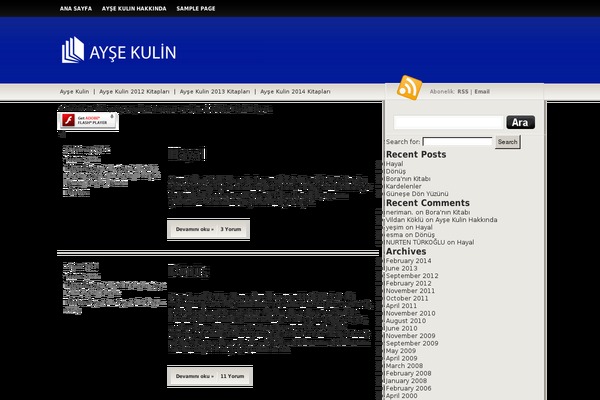Open the 11 Yorum comments link
This screenshot has width=600, height=400.
232,376
